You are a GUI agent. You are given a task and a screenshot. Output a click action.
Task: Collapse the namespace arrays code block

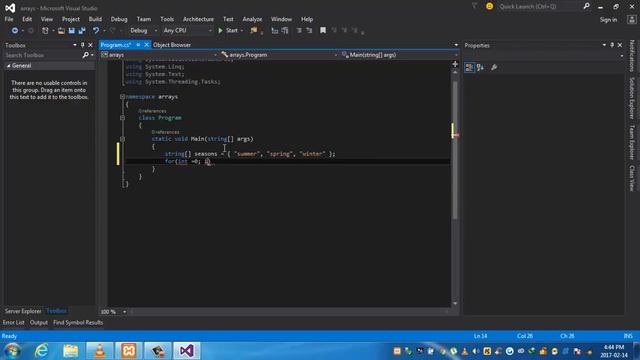click(122, 97)
